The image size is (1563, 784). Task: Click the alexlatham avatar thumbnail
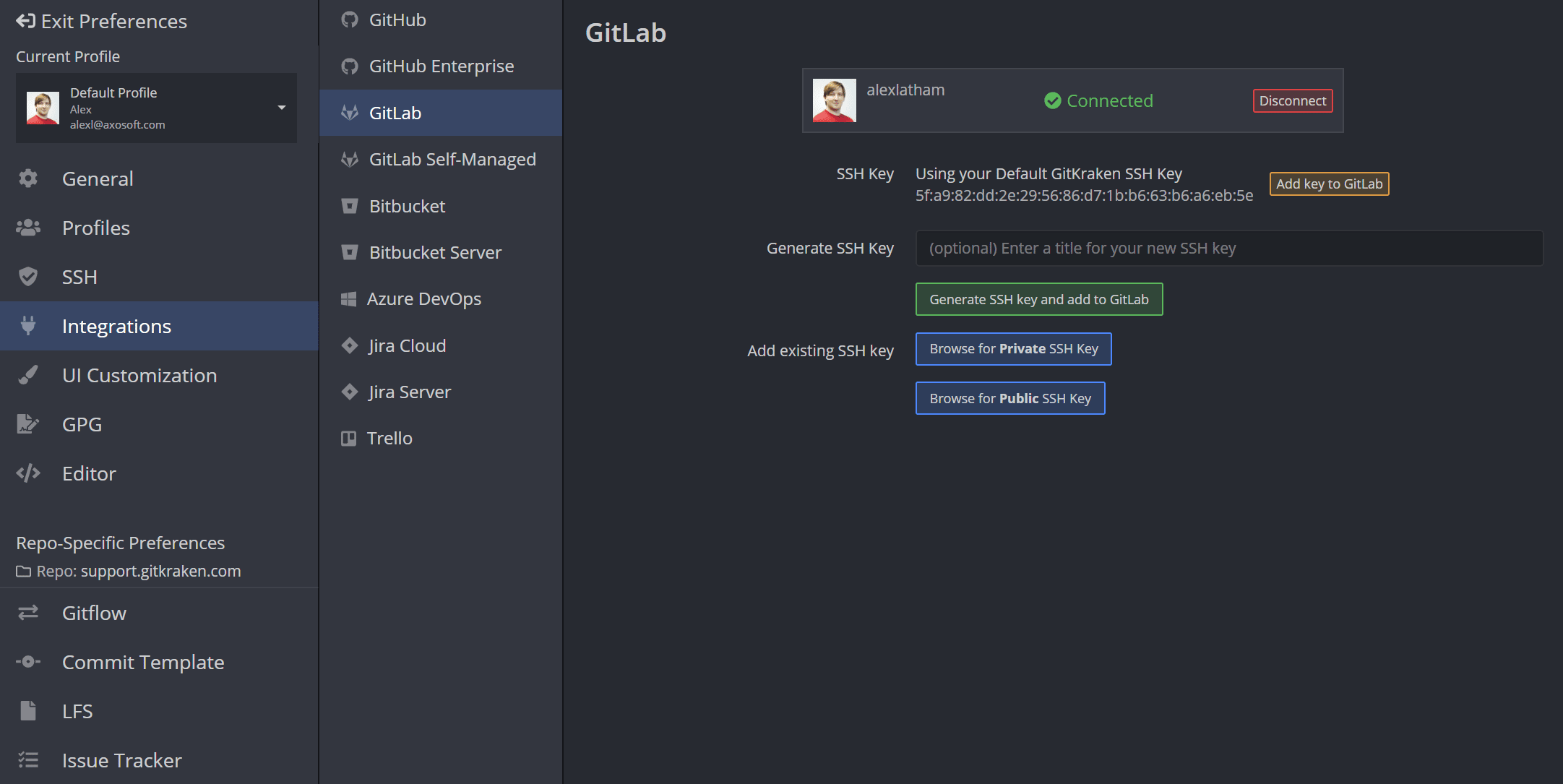click(x=834, y=100)
